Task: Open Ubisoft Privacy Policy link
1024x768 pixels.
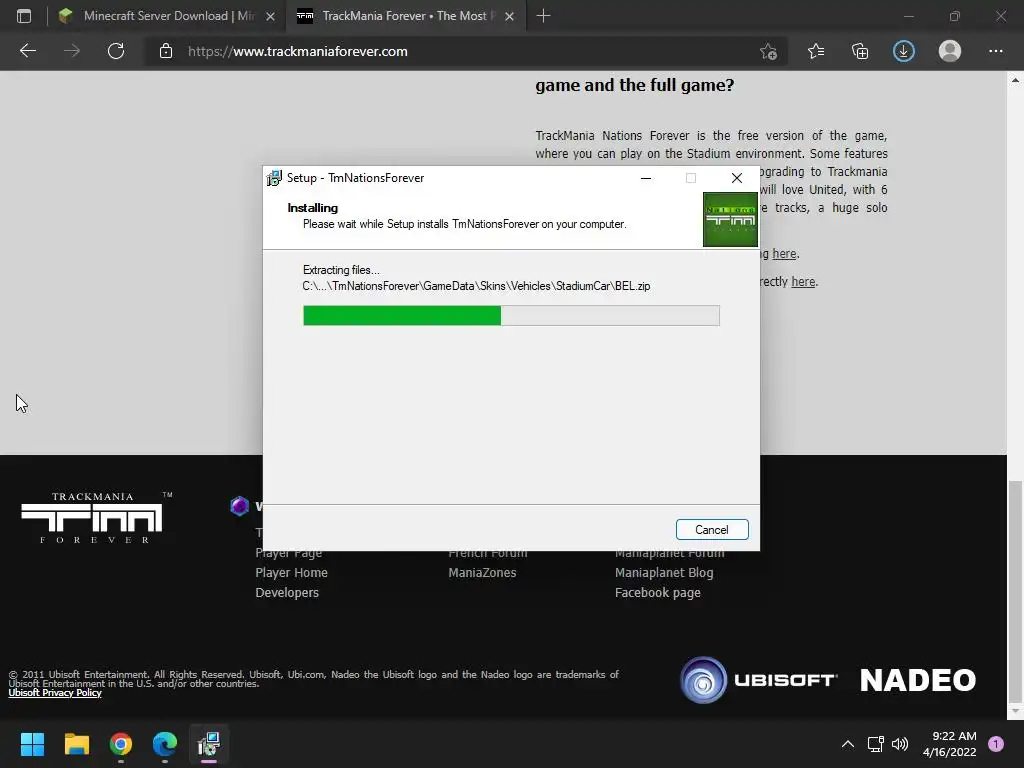Action: [x=55, y=693]
